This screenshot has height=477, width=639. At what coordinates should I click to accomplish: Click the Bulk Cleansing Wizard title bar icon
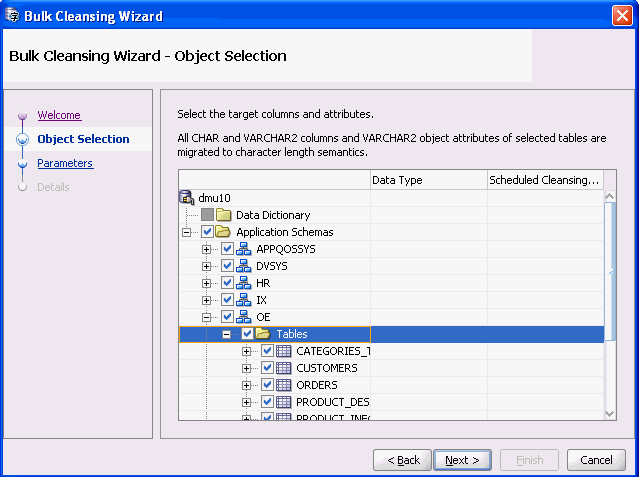click(12, 15)
